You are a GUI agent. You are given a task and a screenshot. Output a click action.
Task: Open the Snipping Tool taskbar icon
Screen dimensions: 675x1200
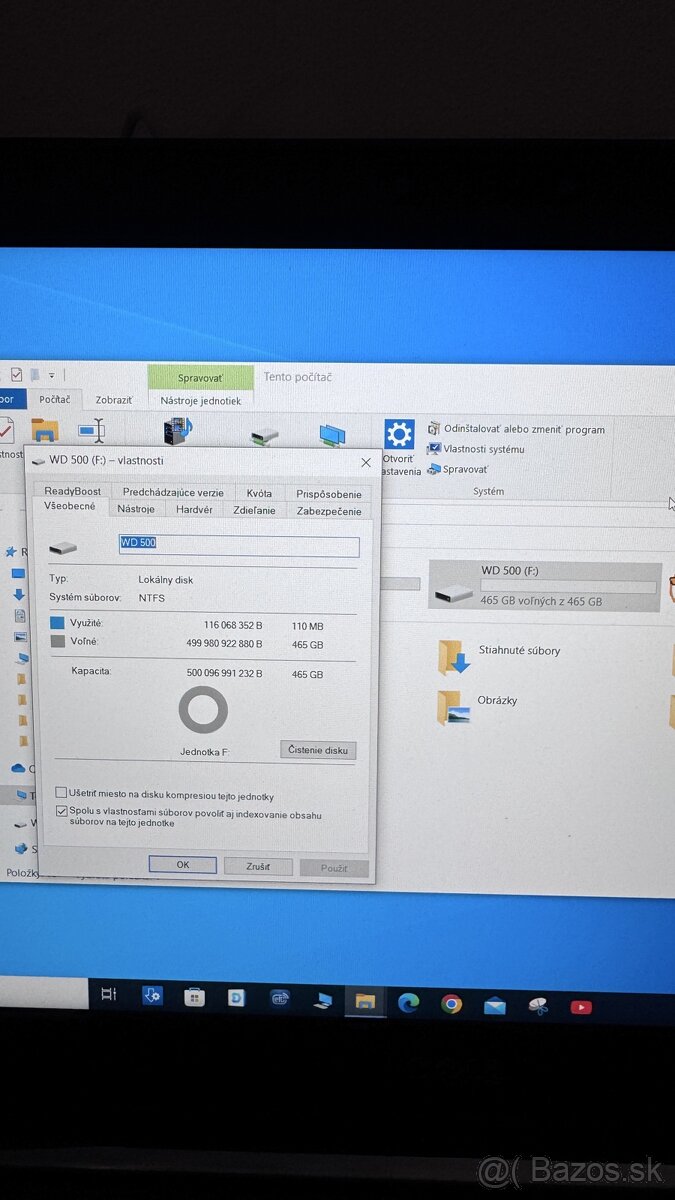click(x=538, y=1006)
